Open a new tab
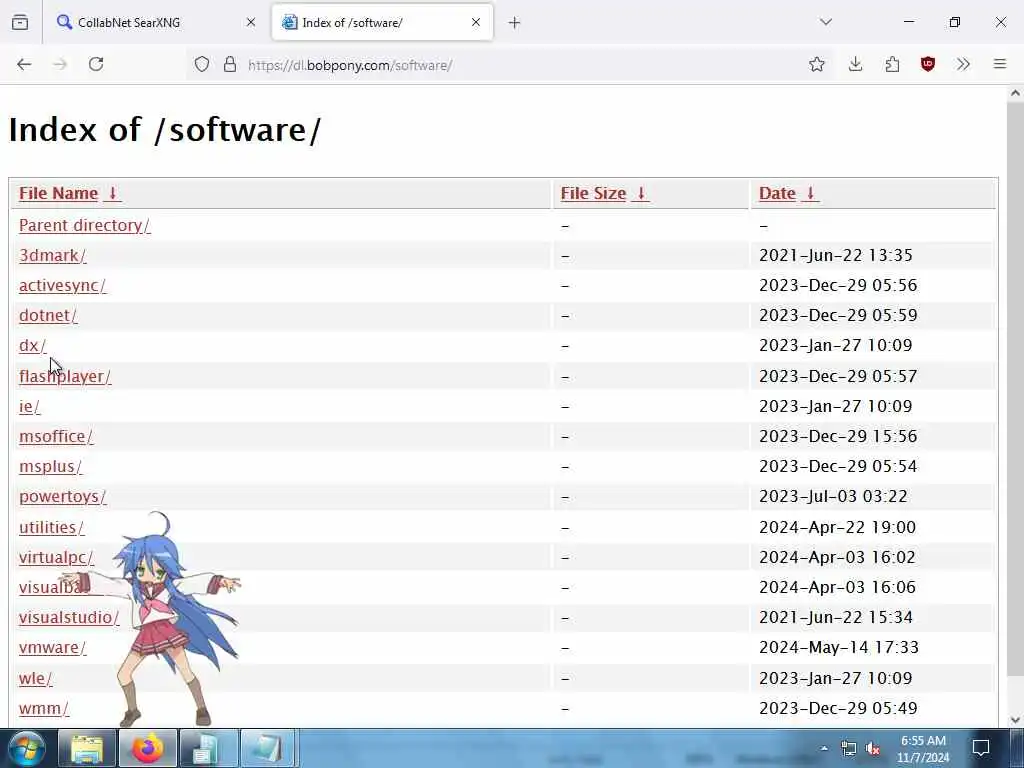This screenshot has width=1024, height=768. [x=515, y=23]
